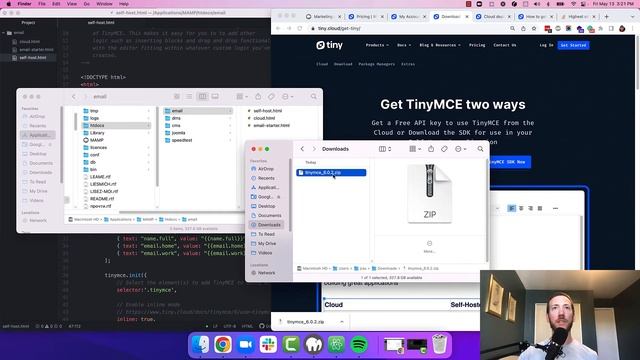This screenshot has width=640, height=360.
Task: Open the group-by menu in the Downloads window
Action: (415, 149)
